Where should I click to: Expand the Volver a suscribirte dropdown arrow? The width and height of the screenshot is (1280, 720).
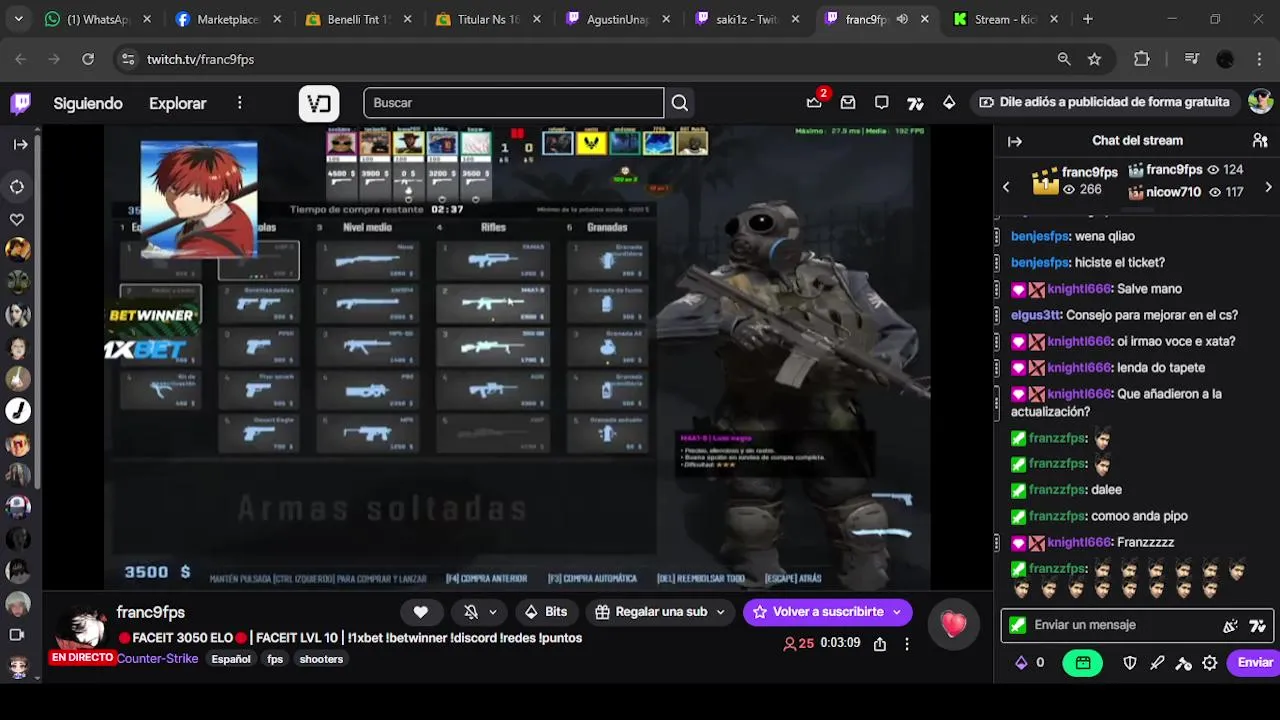pos(897,612)
